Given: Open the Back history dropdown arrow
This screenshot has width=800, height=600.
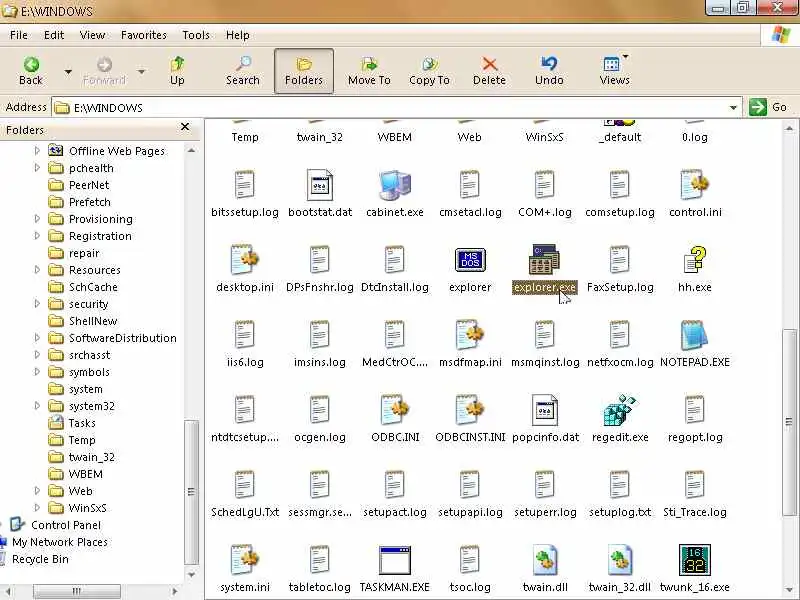Looking at the screenshot, I should coord(68,72).
